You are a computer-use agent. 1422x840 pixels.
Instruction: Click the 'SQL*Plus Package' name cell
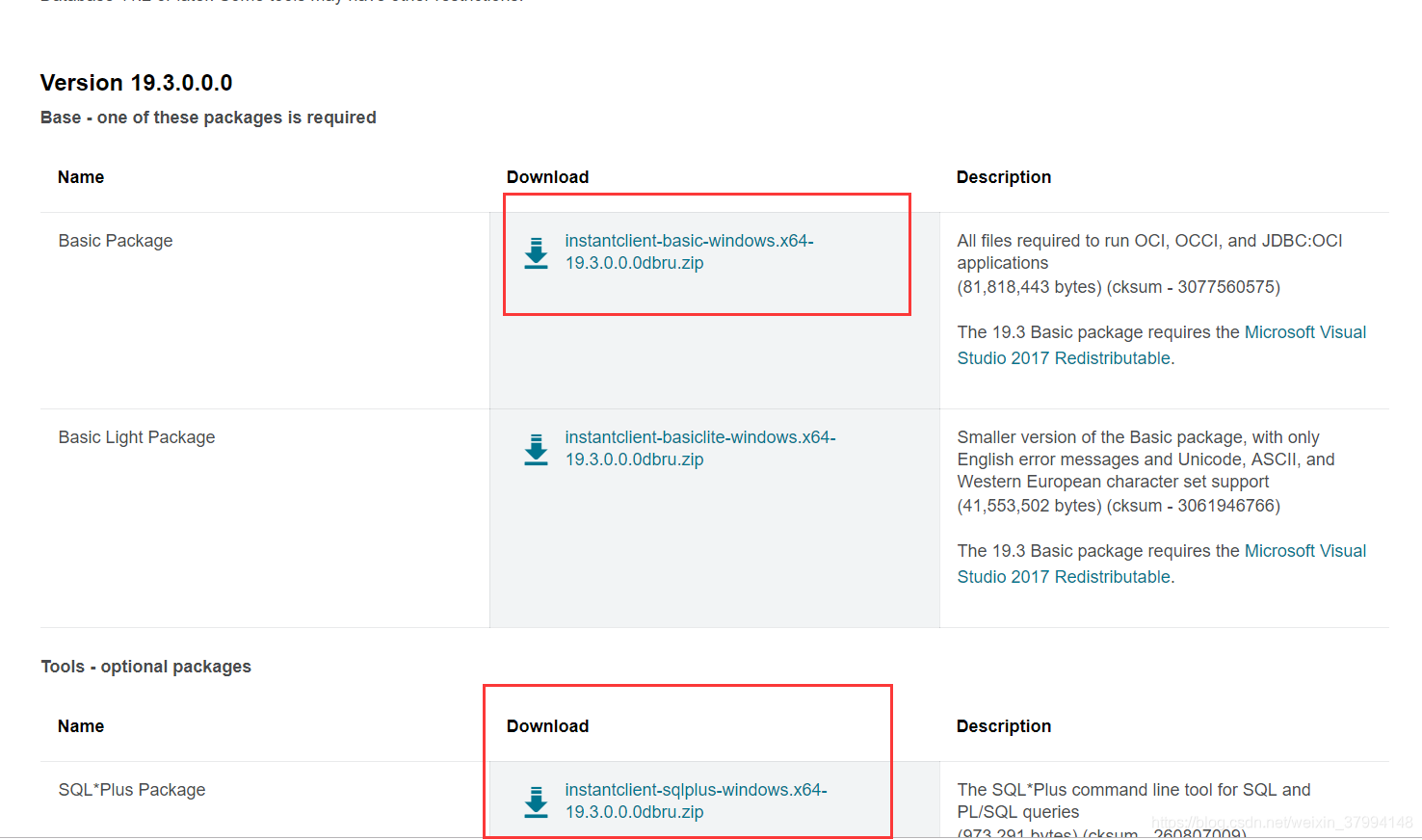(x=132, y=790)
